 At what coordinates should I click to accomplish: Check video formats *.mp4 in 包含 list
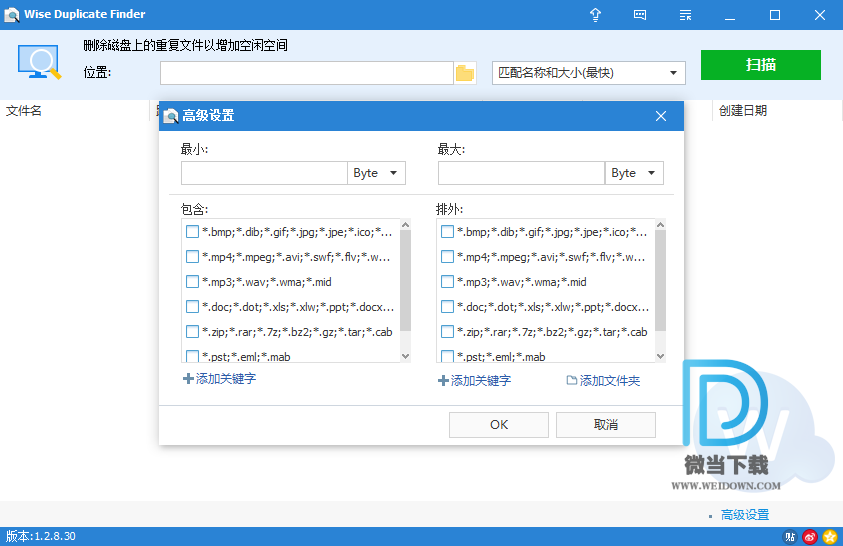(192, 257)
